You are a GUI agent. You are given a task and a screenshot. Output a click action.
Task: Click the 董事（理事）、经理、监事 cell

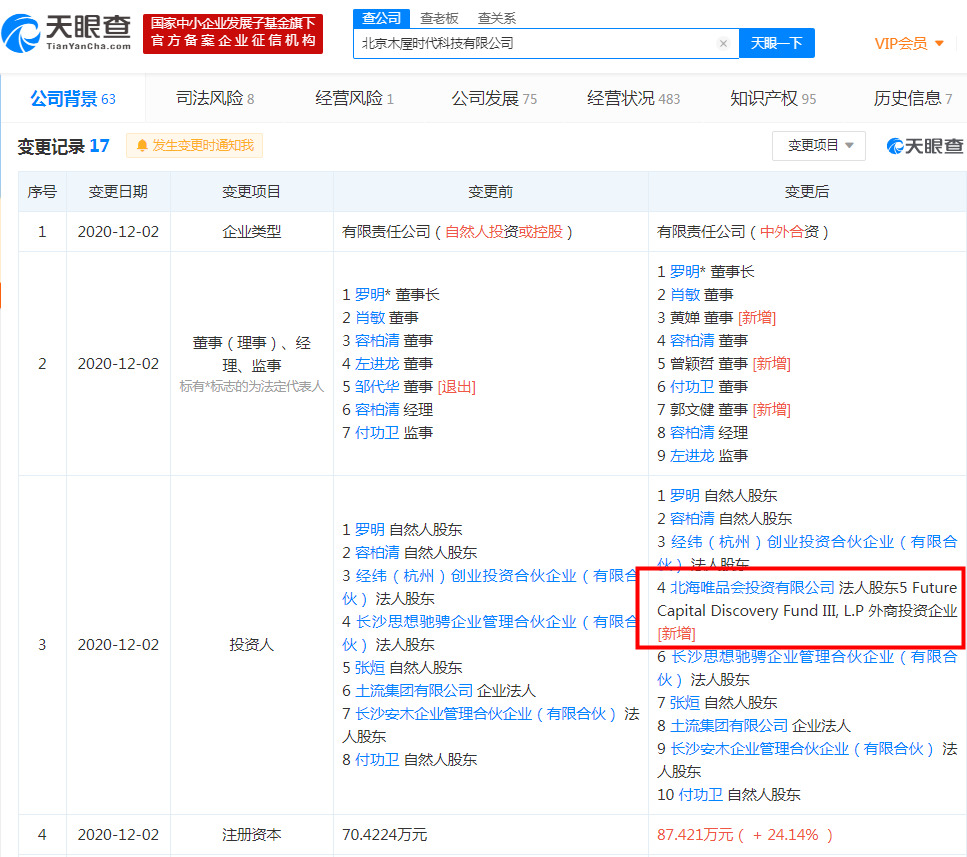(x=252, y=364)
